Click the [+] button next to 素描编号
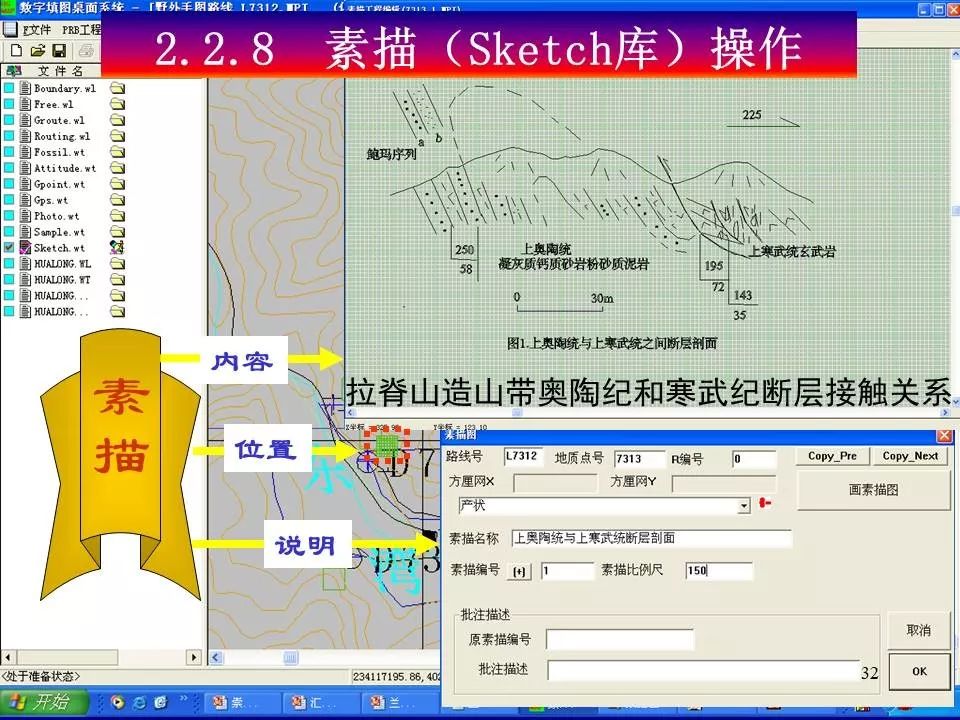 coord(519,572)
